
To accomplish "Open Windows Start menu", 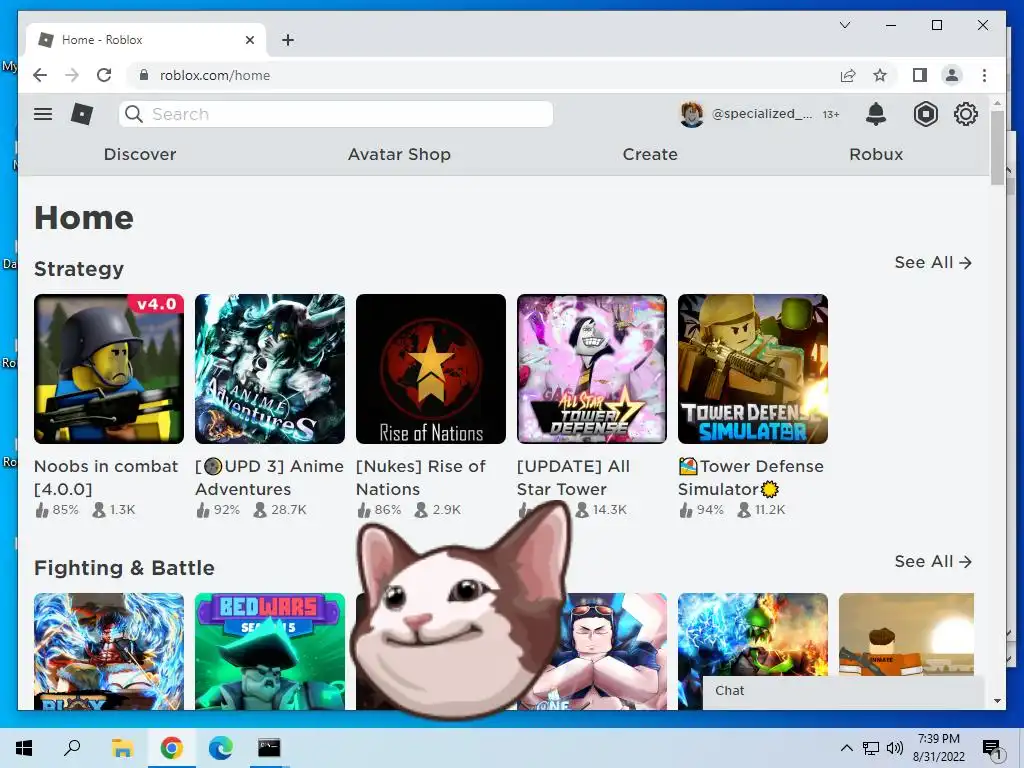I will pyautogui.click(x=24, y=748).
